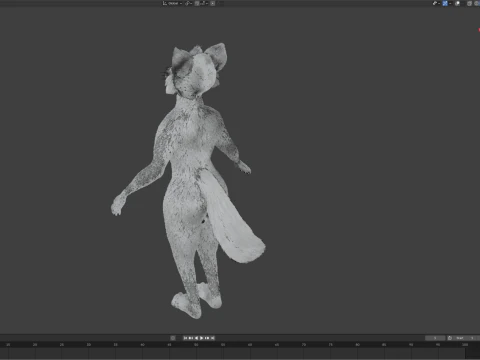Toggle X-ray display mode
Screen dimensions: 480x360
point(457,3)
